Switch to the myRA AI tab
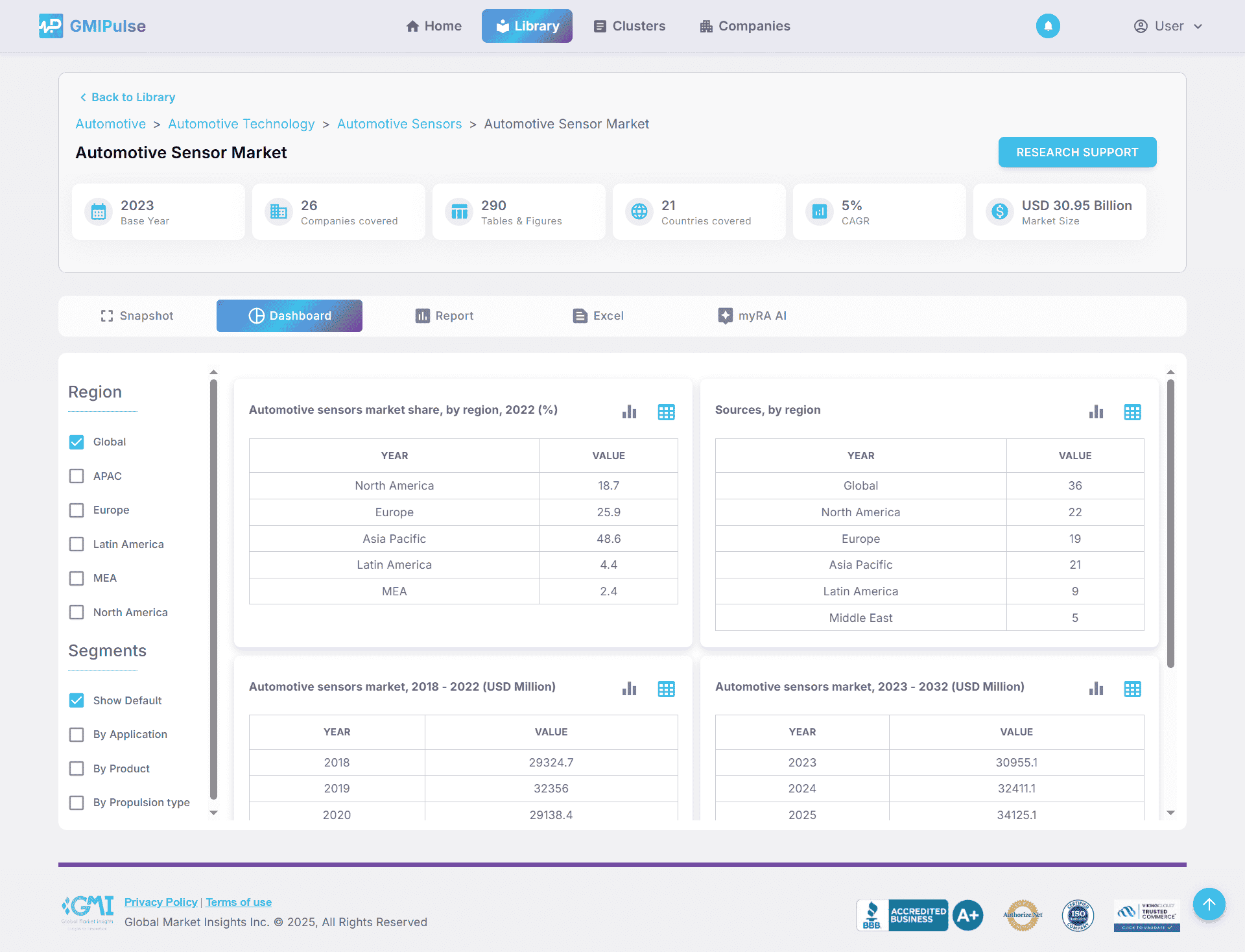The height and width of the screenshot is (952, 1245). pos(752,316)
